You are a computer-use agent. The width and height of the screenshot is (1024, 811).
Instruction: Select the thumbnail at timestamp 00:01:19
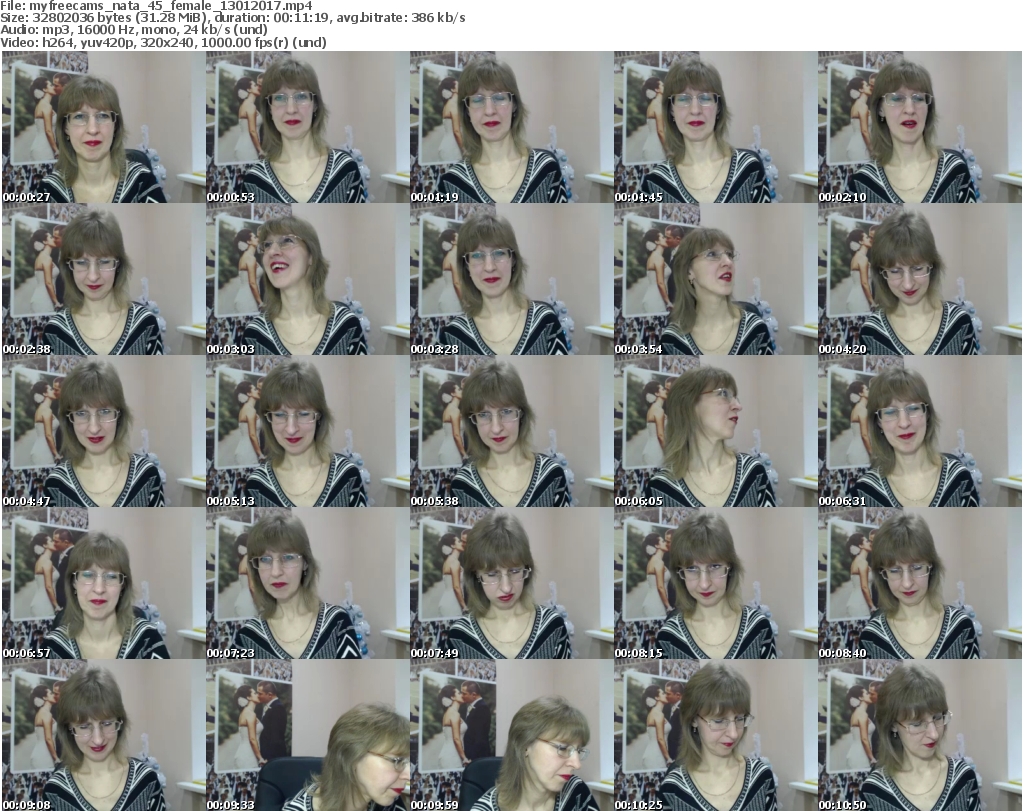coord(511,127)
